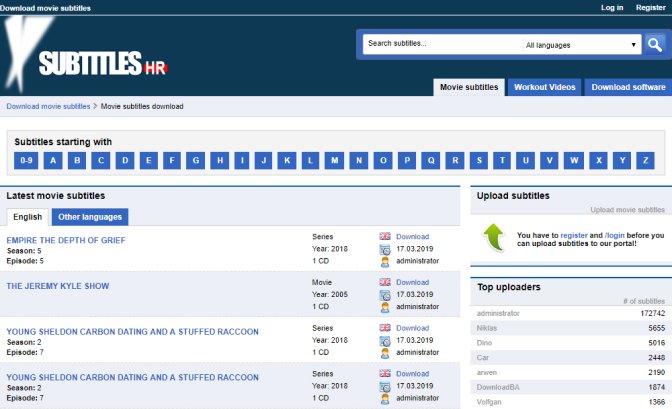Filter subtitles starting with letter U
Viewport: 672px width, 409px height.
[x=525, y=160]
